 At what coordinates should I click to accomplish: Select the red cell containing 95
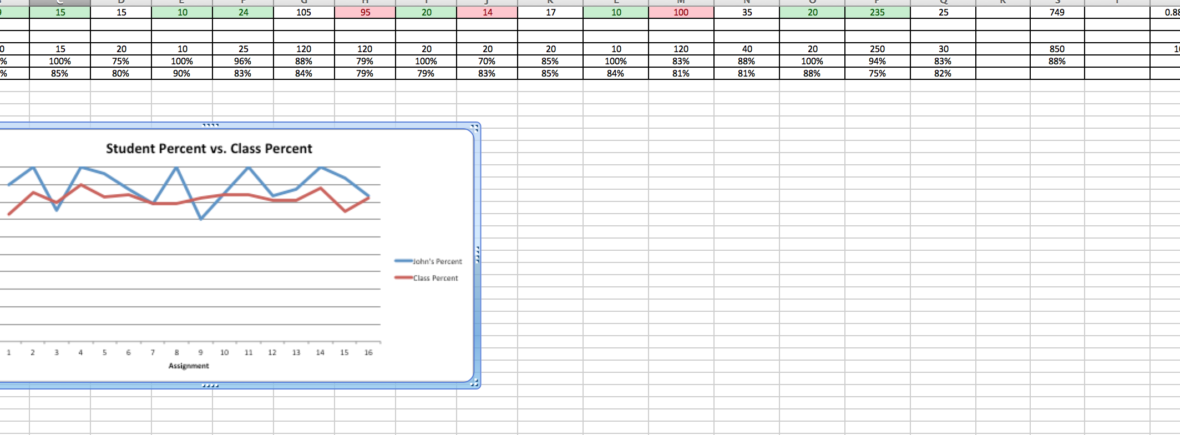point(362,13)
